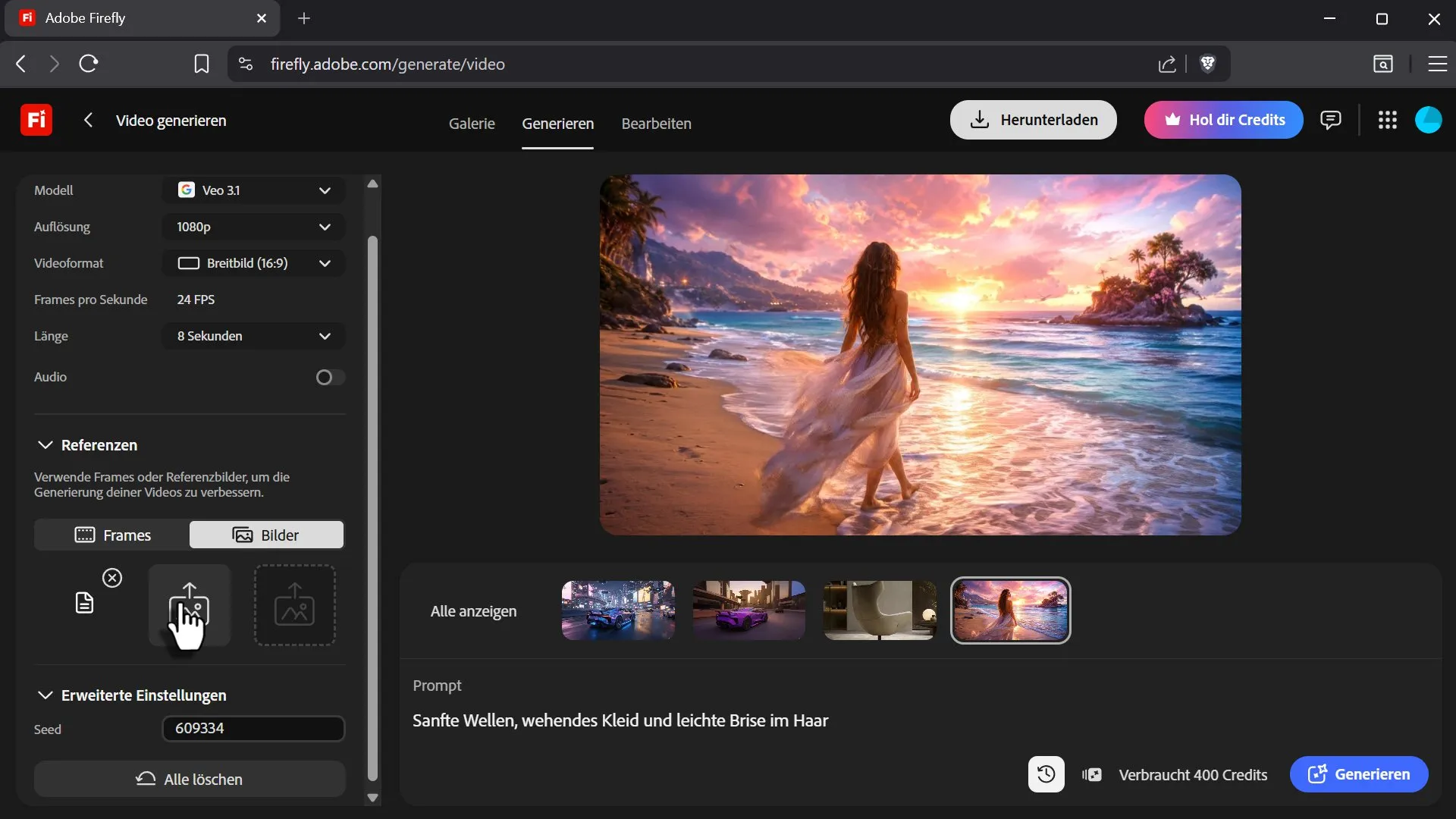
Task: Click browser forward arrow
Action: (x=54, y=64)
